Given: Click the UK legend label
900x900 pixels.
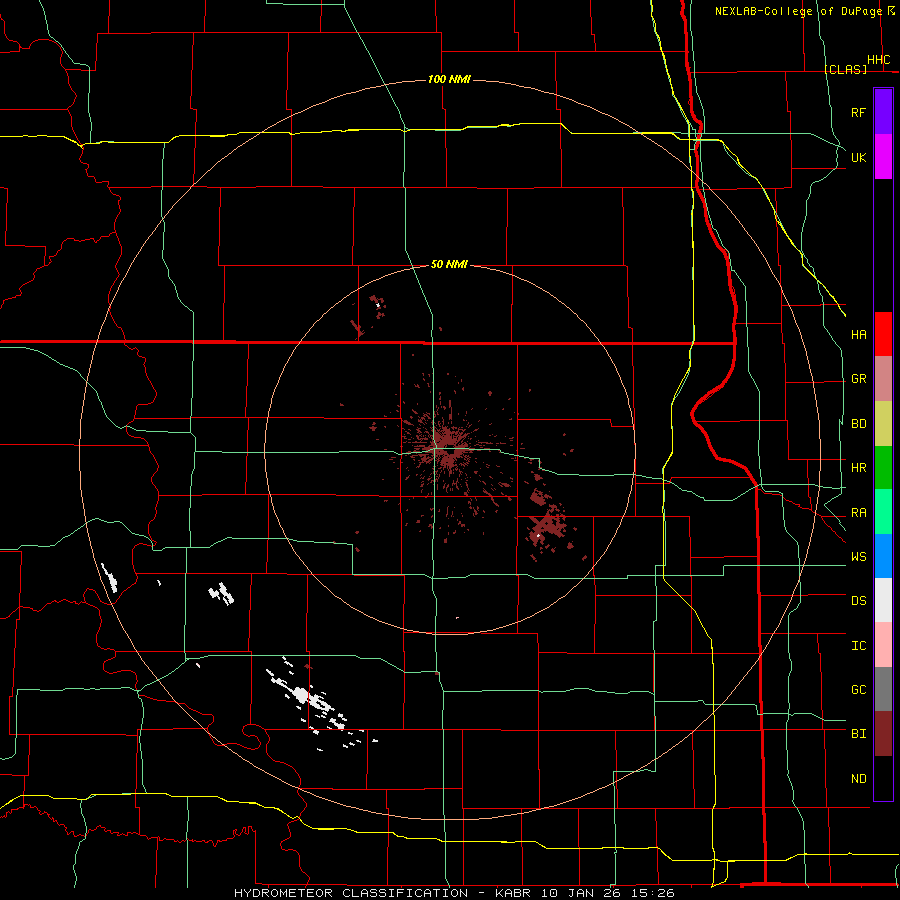Looking at the screenshot, I should (859, 157).
